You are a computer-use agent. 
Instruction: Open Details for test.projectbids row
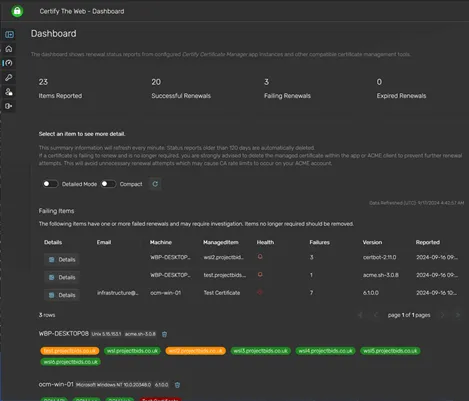(62, 277)
